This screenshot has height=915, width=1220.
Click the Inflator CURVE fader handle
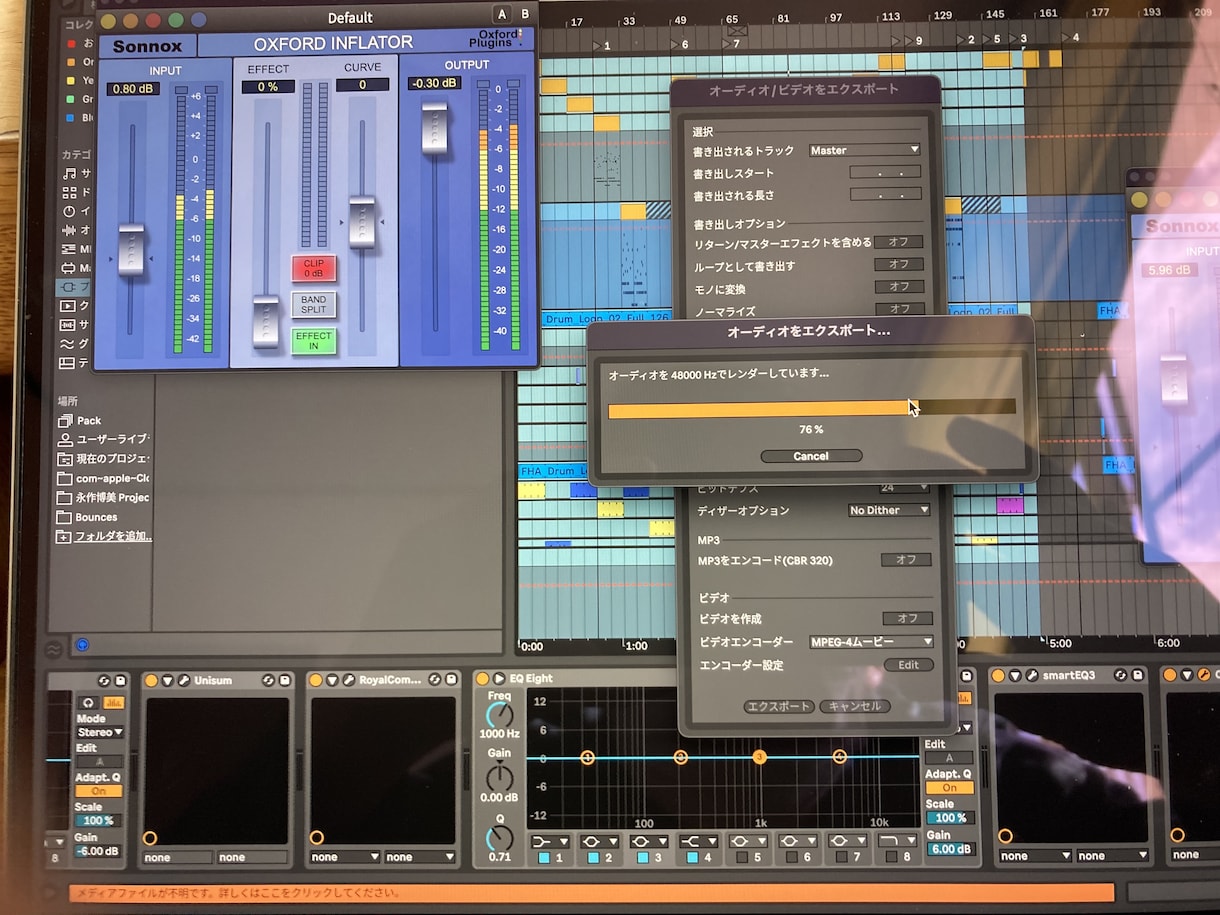362,223
